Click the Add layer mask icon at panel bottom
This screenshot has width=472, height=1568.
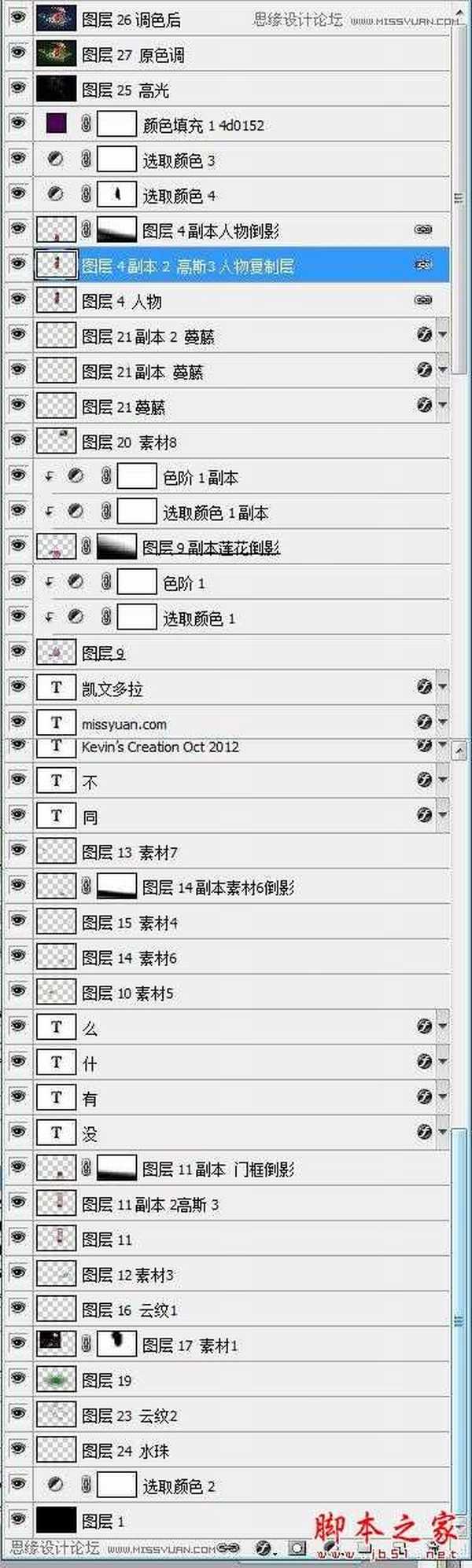coord(296,1548)
